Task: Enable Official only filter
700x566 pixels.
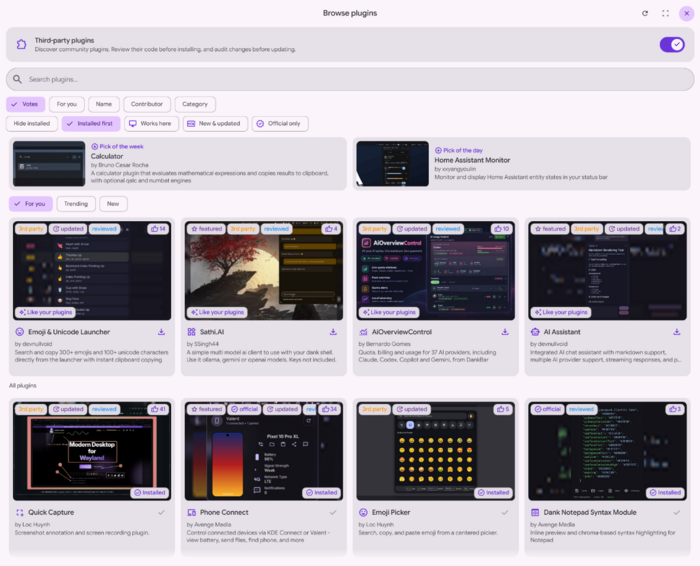Action: point(280,124)
